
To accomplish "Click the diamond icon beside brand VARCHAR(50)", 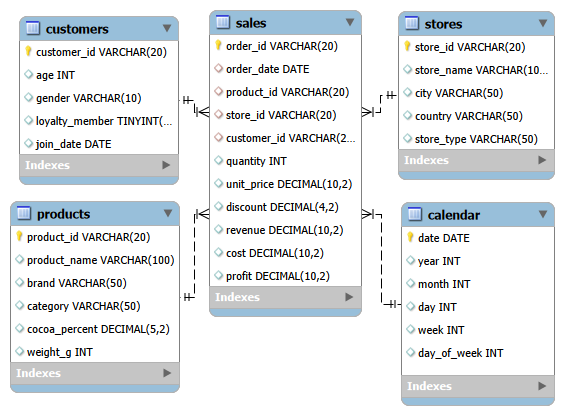I will click(x=20, y=282).
